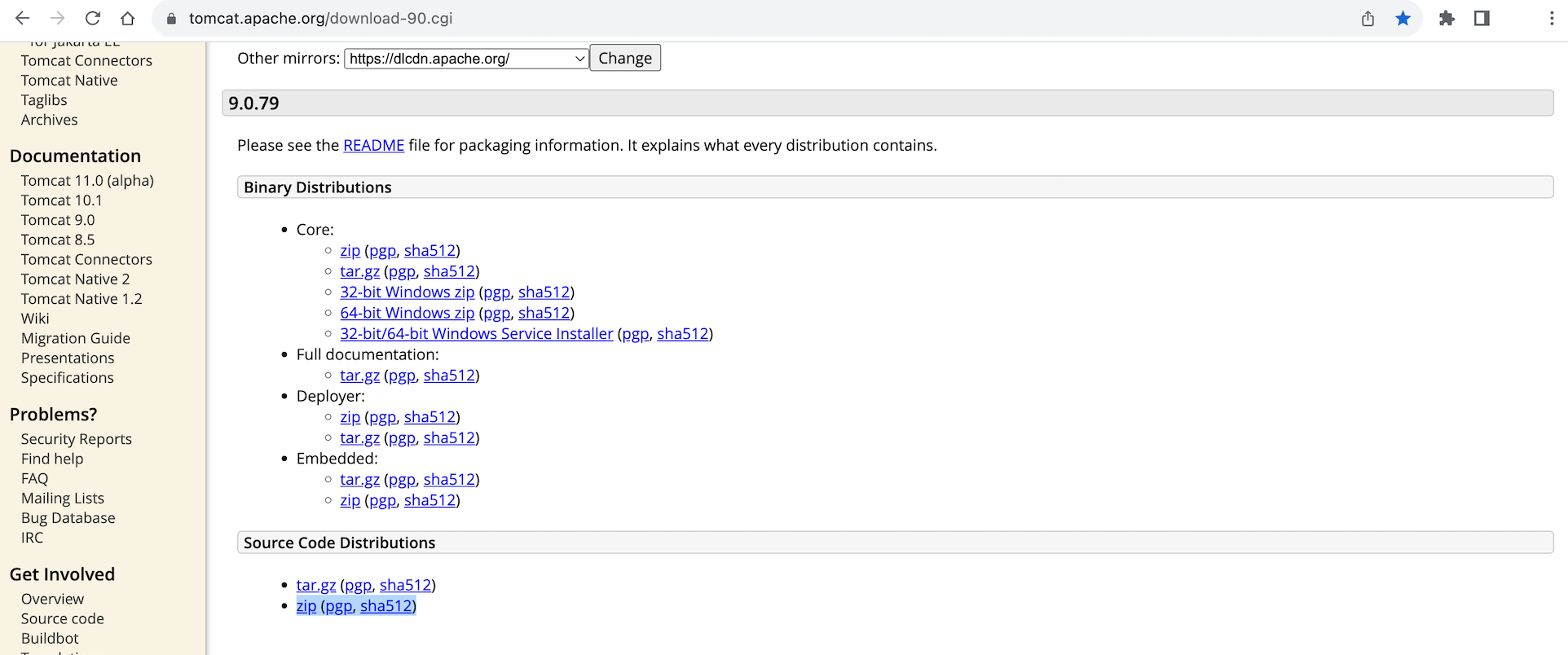1568x655 pixels.
Task: Open the browser home page
Action: (x=128, y=18)
